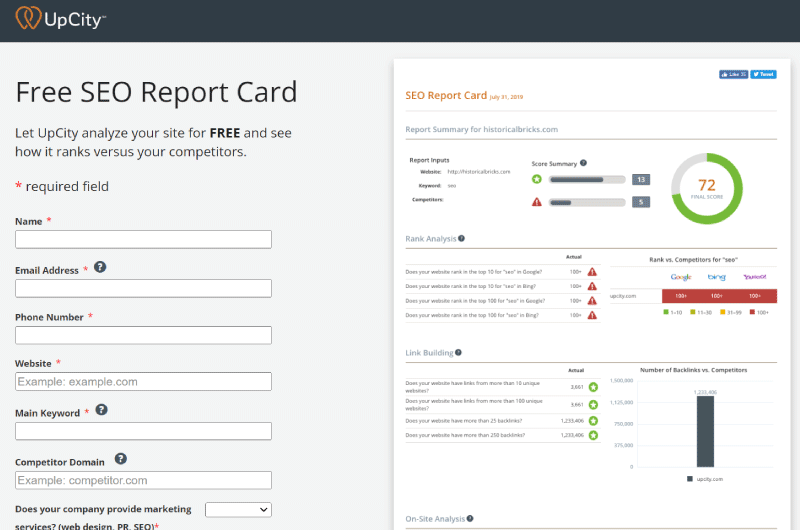Screen dimensions: 800x530
Task: Click the backlinks bar in chart
Action: [x=706, y=432]
